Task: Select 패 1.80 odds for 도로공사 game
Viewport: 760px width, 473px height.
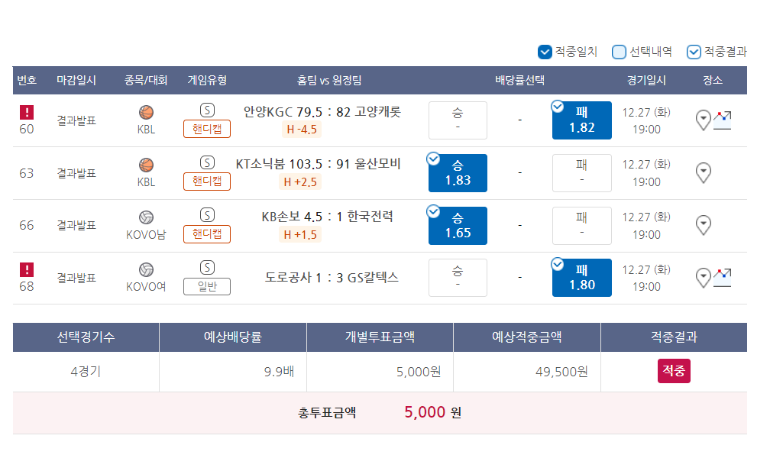Action: point(582,278)
